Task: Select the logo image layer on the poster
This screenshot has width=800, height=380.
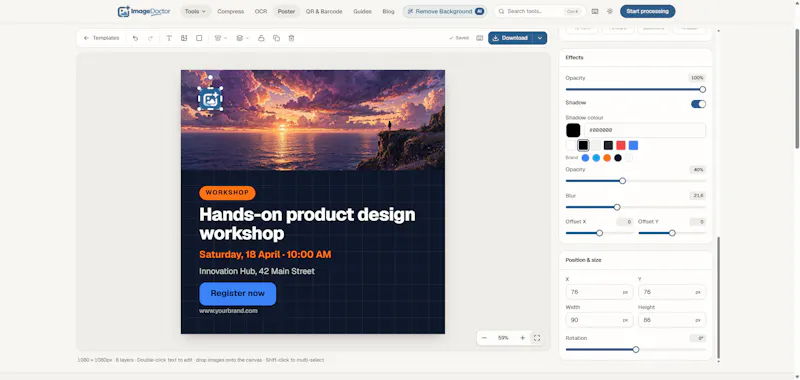Action: pos(210,99)
